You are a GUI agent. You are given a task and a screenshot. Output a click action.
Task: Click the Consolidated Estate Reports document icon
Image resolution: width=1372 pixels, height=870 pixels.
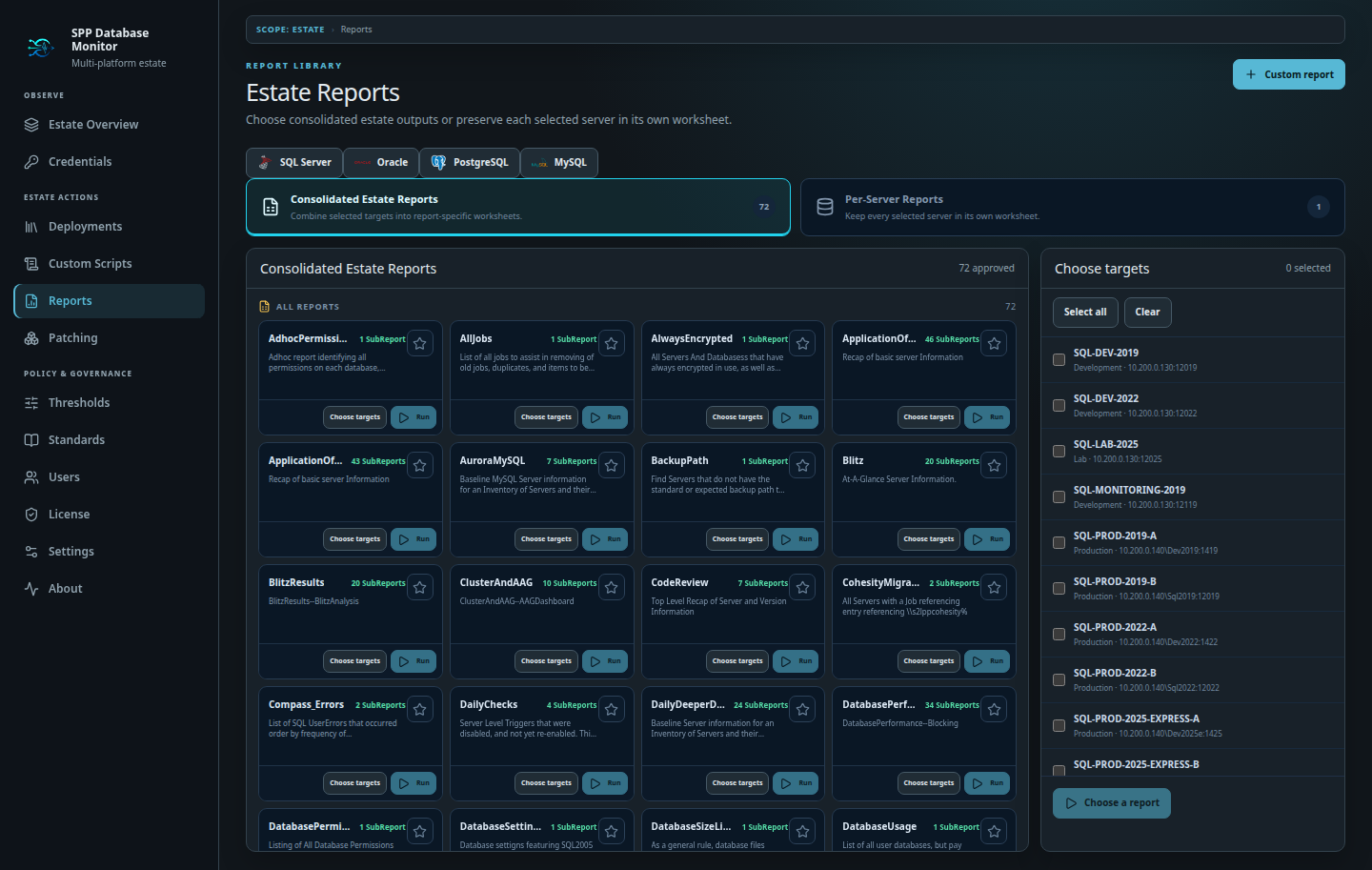click(x=271, y=207)
